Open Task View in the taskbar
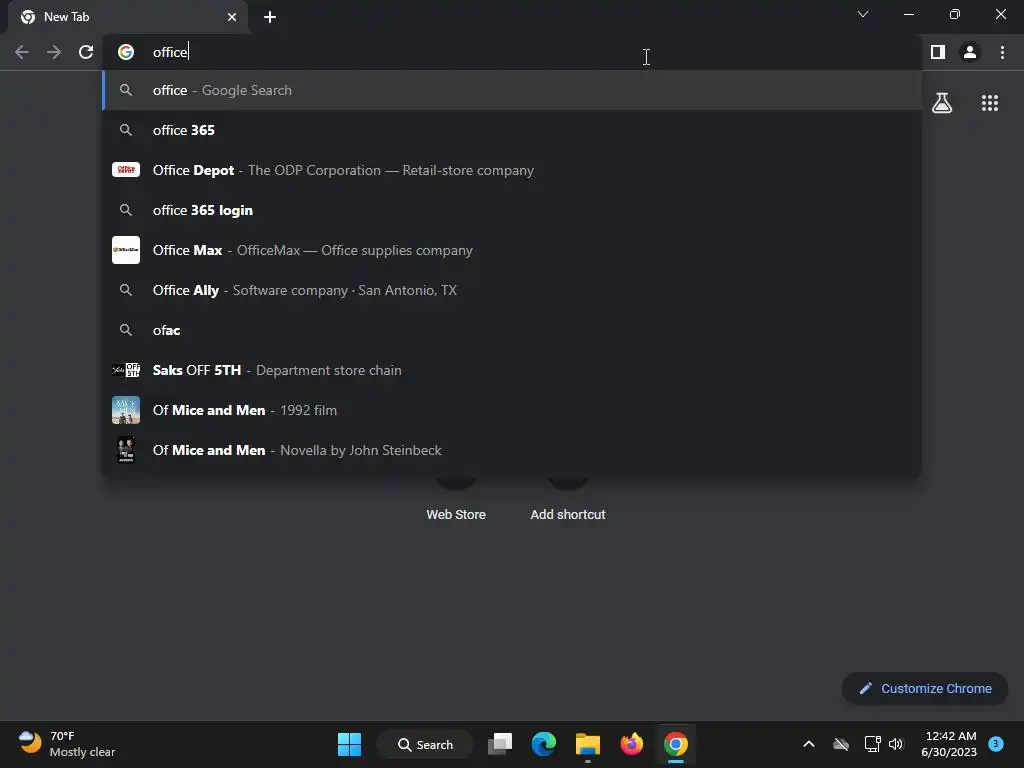 (x=500, y=744)
